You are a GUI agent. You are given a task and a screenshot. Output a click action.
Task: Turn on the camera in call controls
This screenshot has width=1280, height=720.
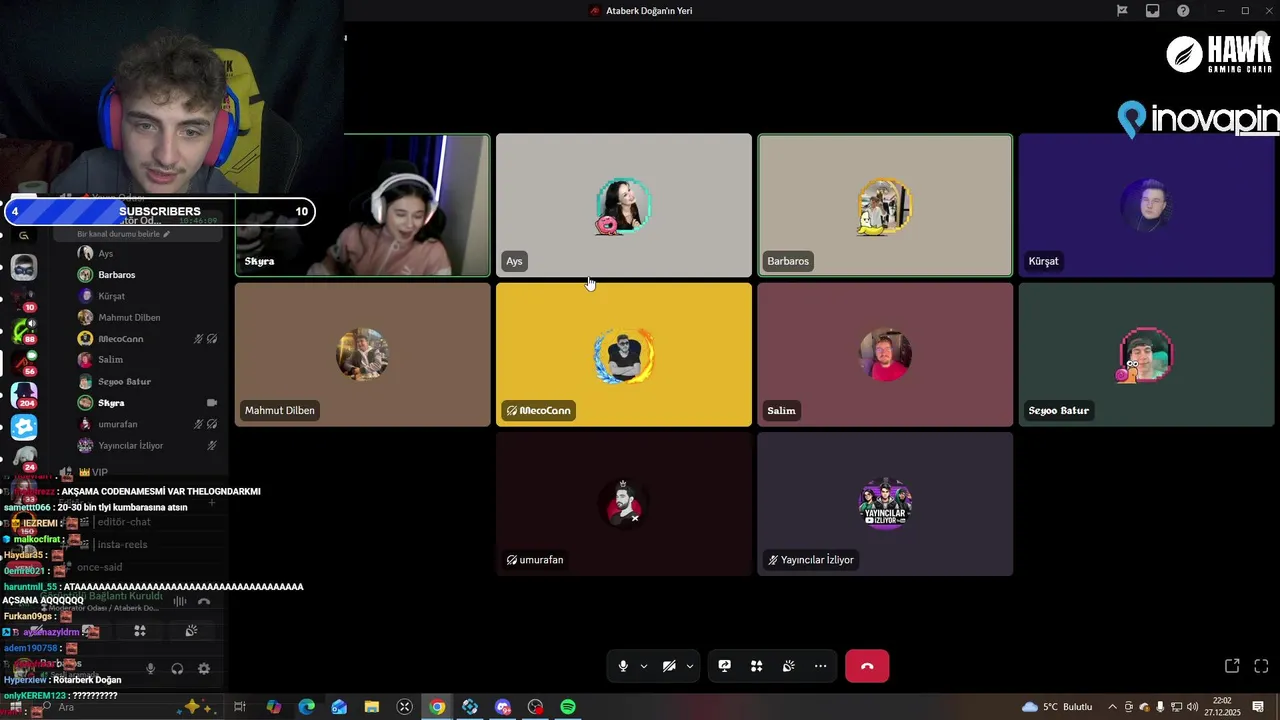669,666
